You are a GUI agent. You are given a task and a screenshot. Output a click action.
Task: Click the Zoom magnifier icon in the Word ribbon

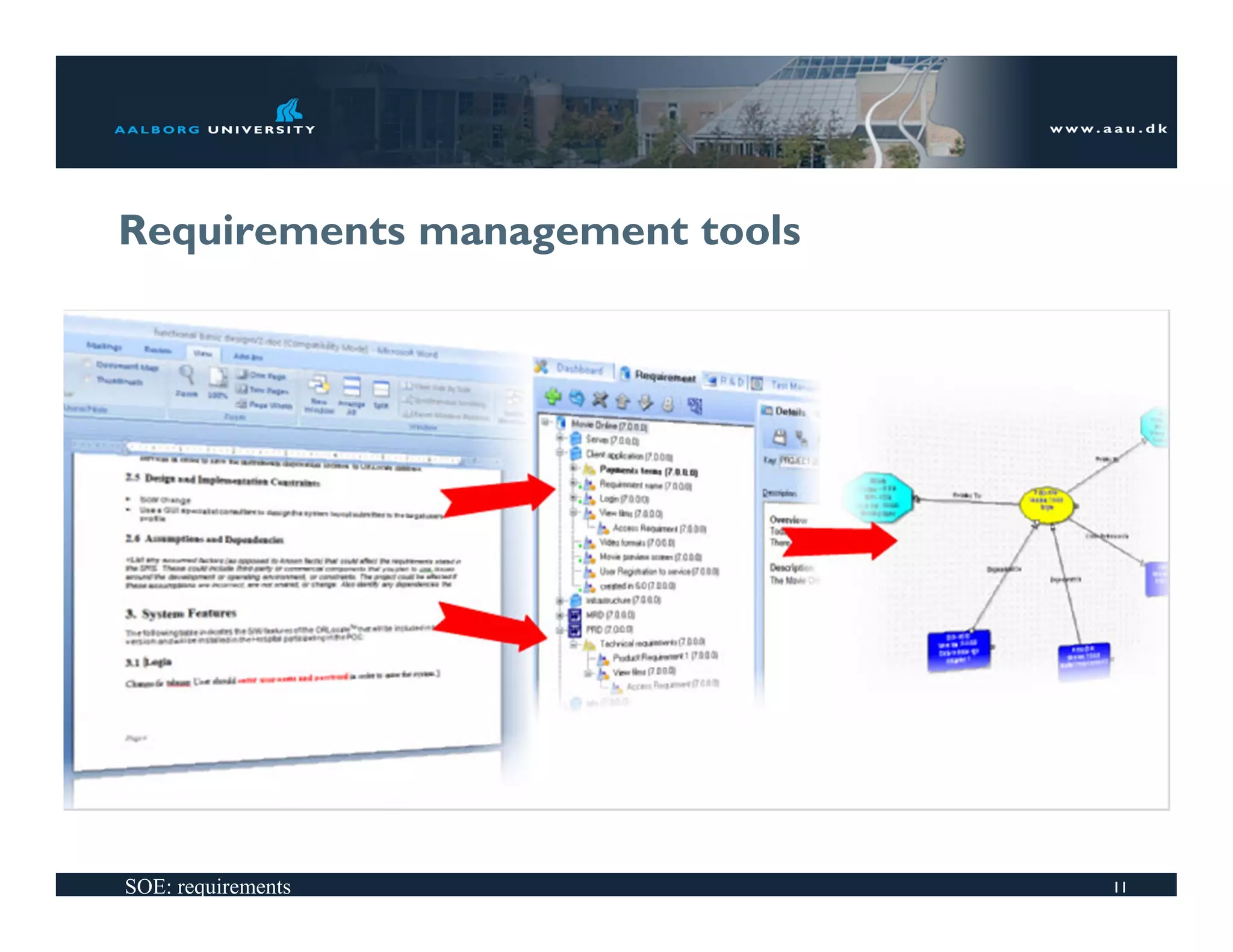(x=187, y=376)
